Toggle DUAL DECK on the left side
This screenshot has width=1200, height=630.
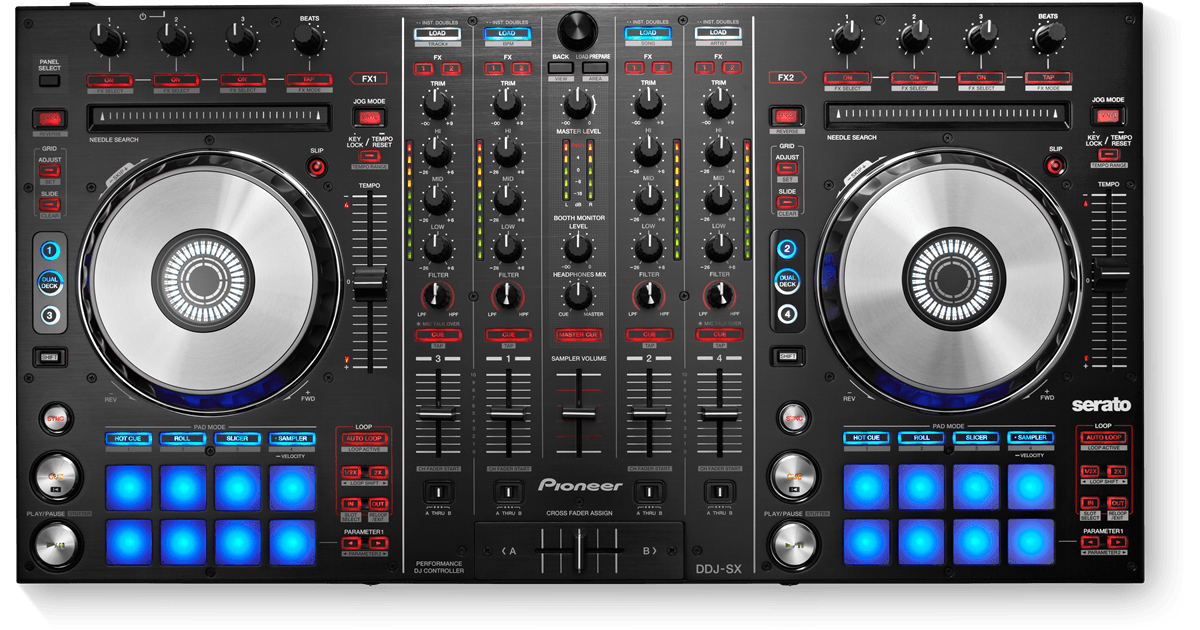[x=50, y=283]
